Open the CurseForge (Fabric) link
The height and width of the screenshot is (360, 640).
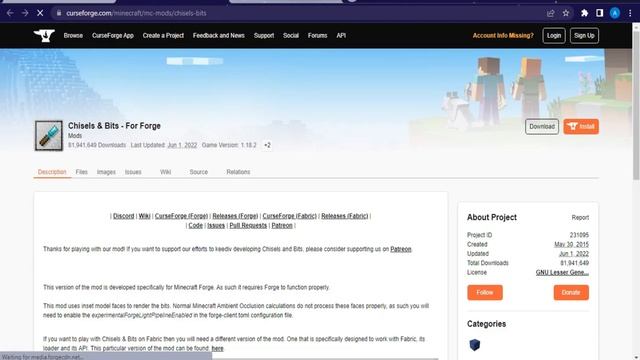tap(289, 216)
